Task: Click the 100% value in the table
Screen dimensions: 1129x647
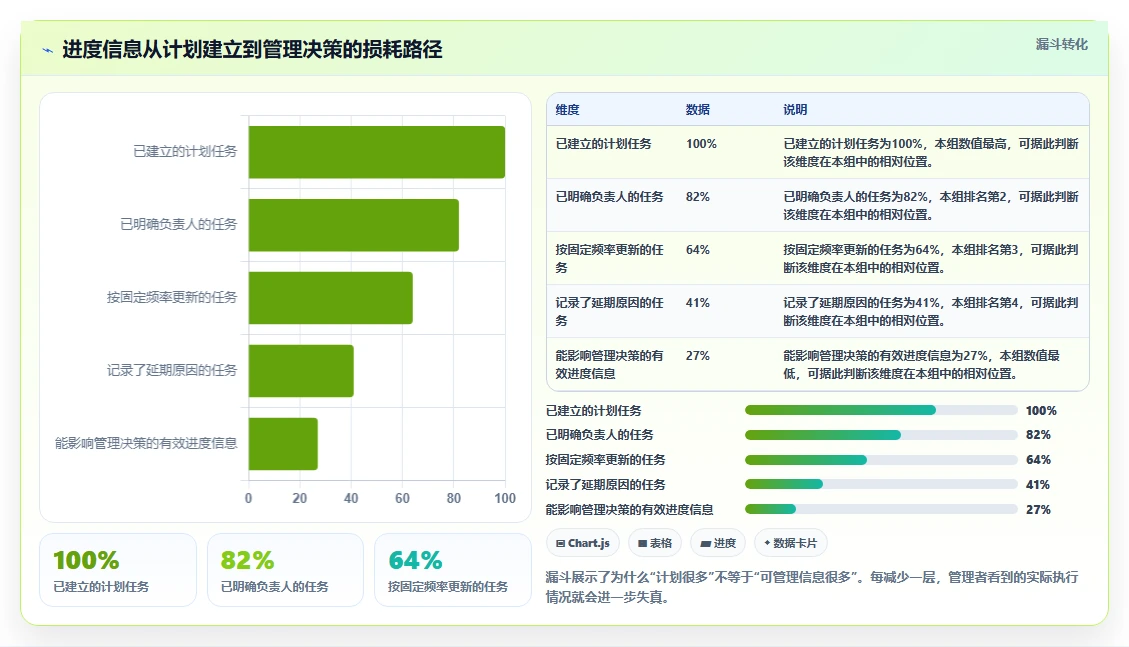Action: click(701, 143)
